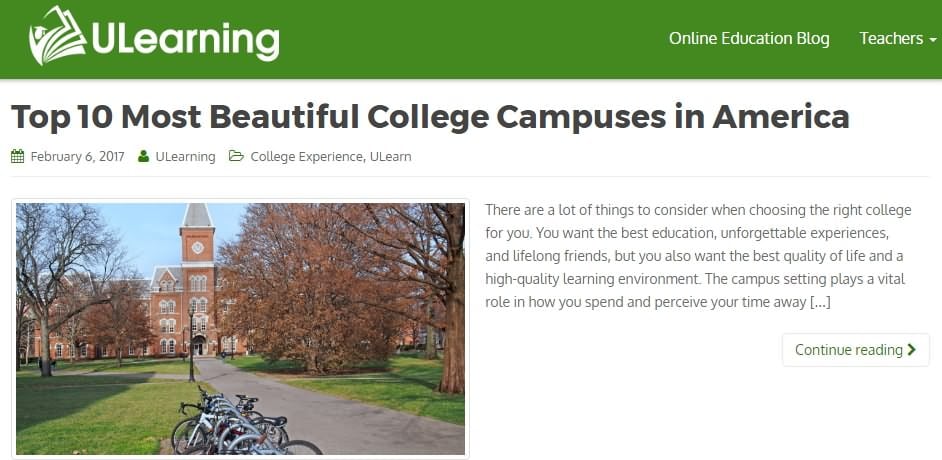
Task: Click the campus photo thumbnail
Action: pyautogui.click(x=240, y=329)
